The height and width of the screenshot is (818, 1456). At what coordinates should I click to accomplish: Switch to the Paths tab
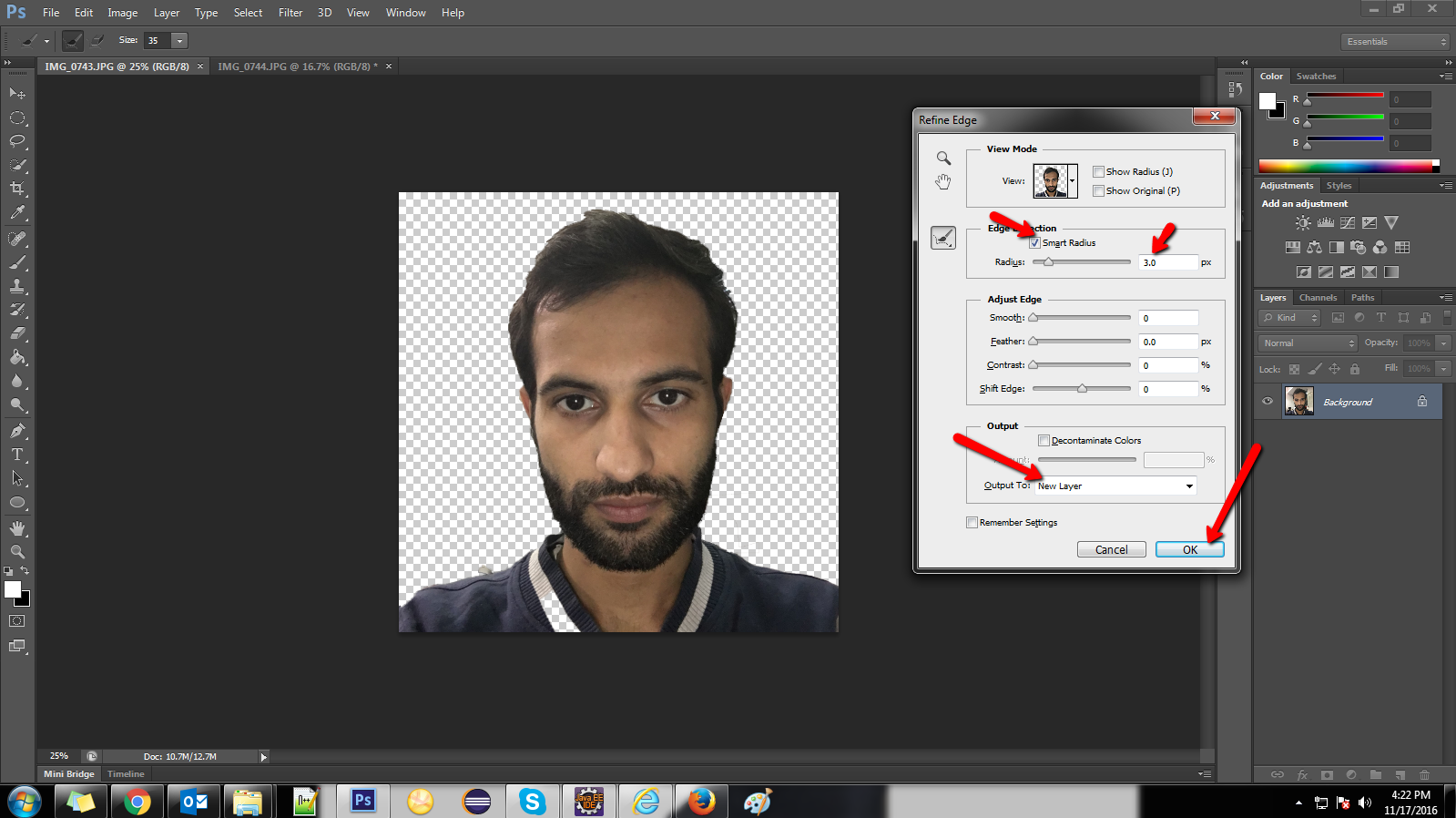pos(1362,298)
